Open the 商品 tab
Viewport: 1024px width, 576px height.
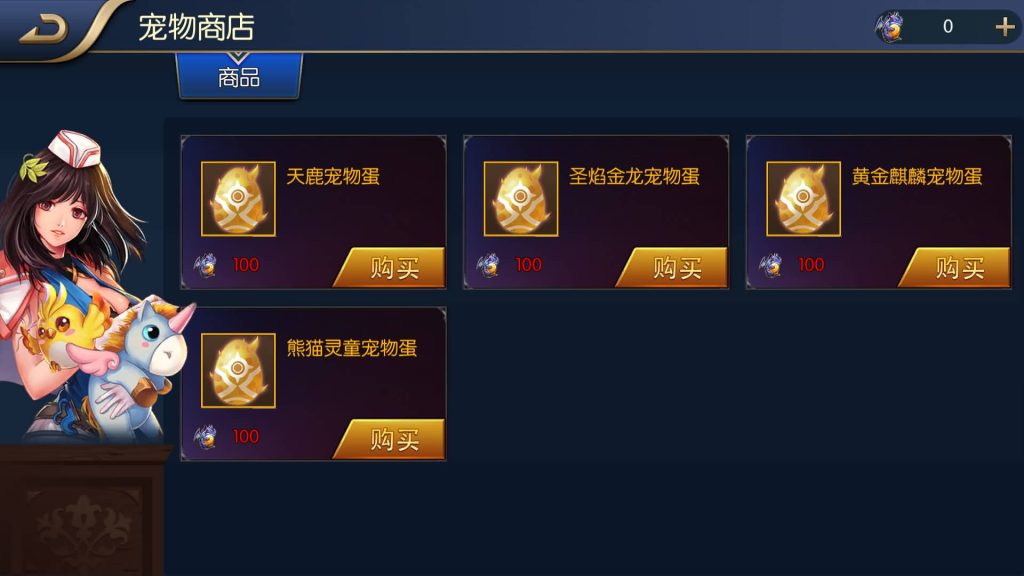pos(239,77)
